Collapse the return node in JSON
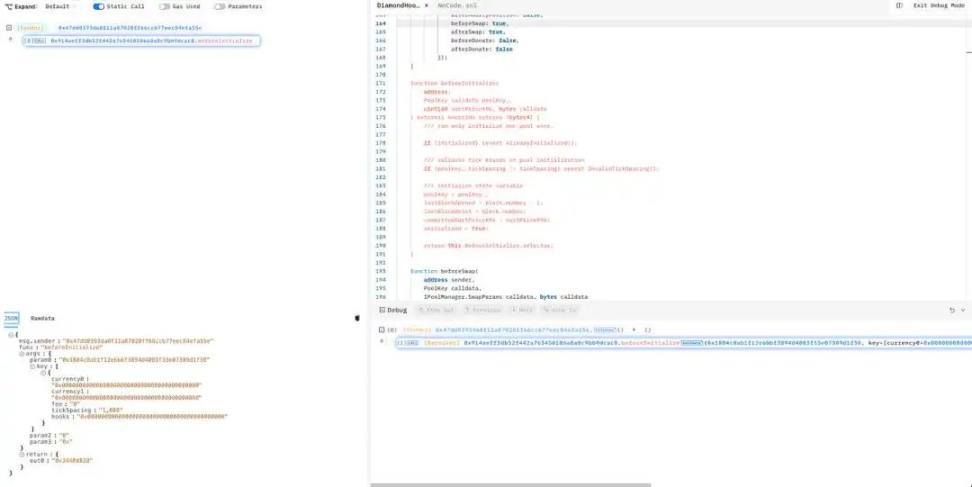Image resolution: width=972 pixels, height=487 pixels. coord(22,452)
